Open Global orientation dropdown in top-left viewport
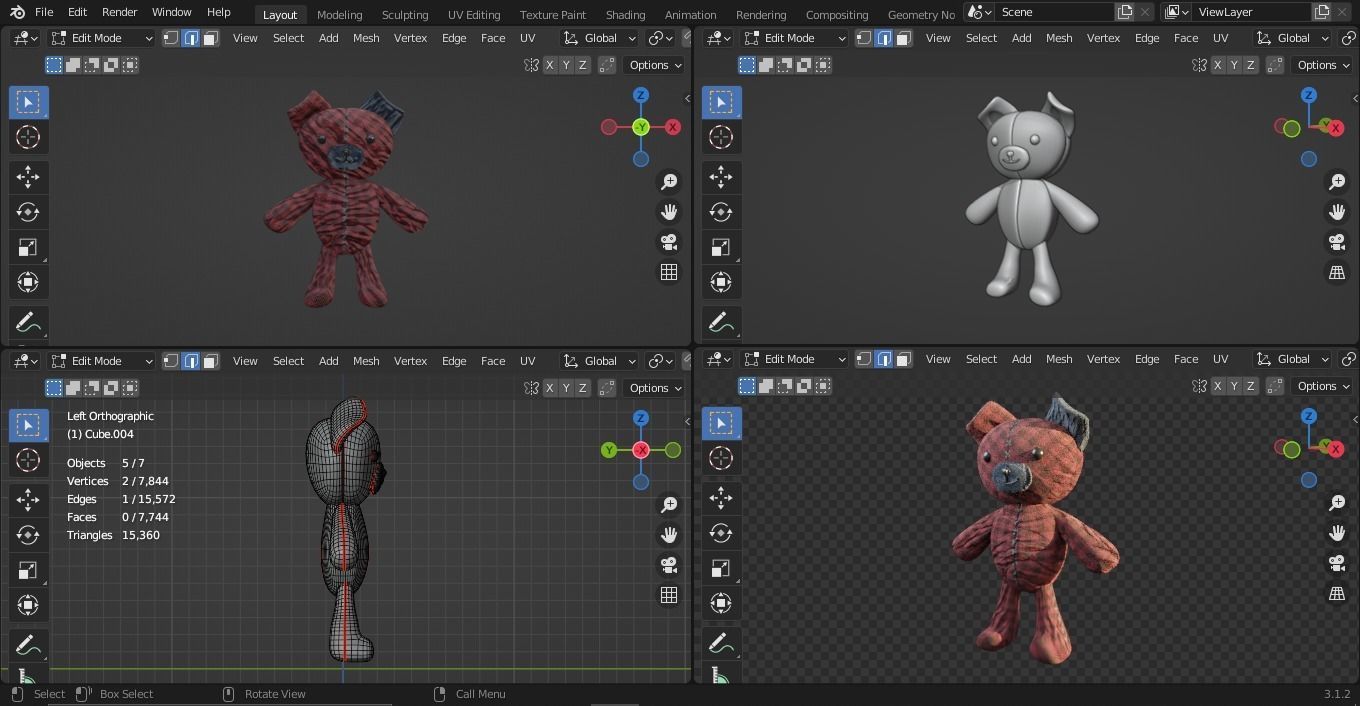 pos(599,38)
